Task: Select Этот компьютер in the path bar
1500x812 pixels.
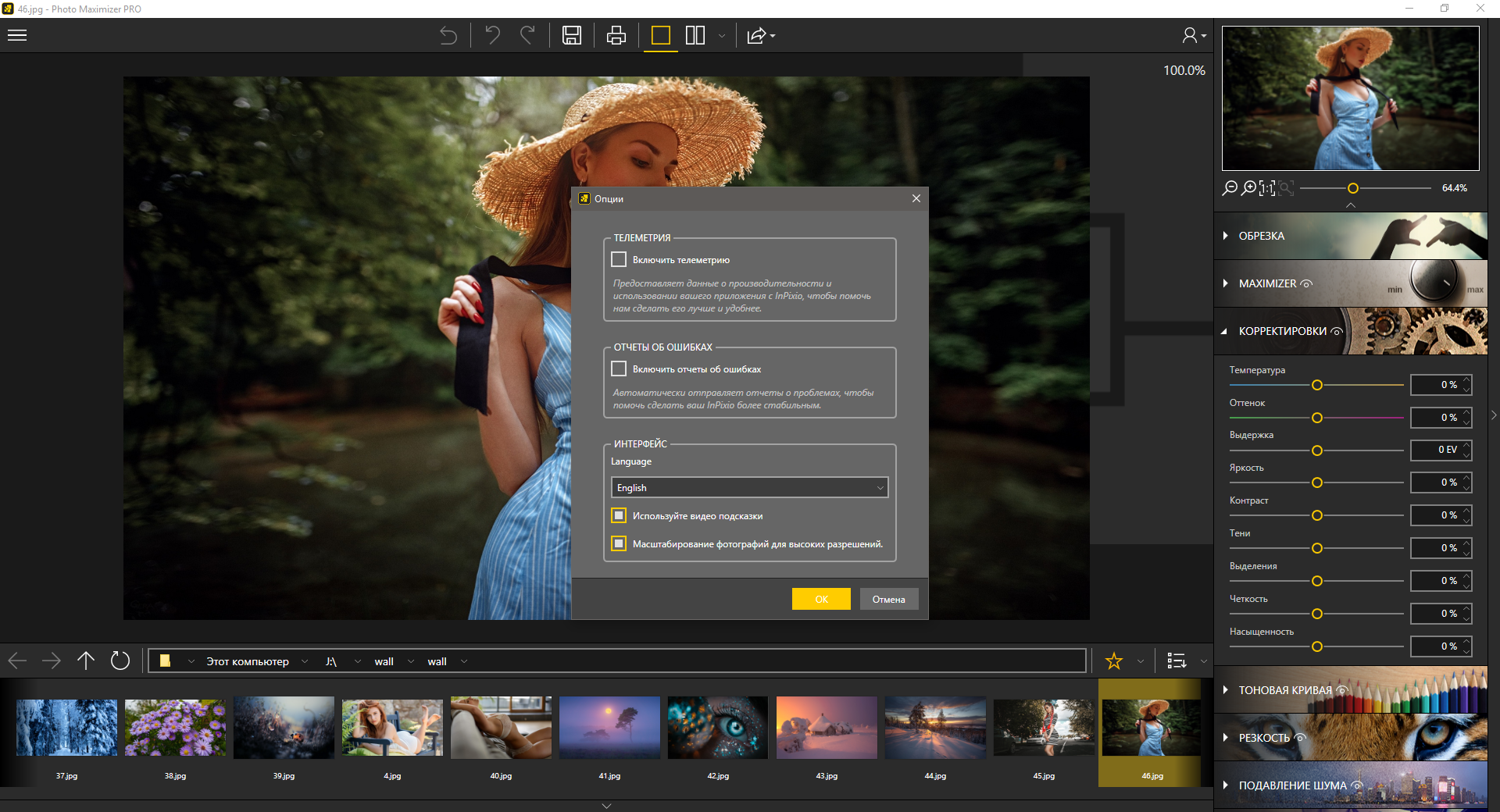Action: pos(248,661)
